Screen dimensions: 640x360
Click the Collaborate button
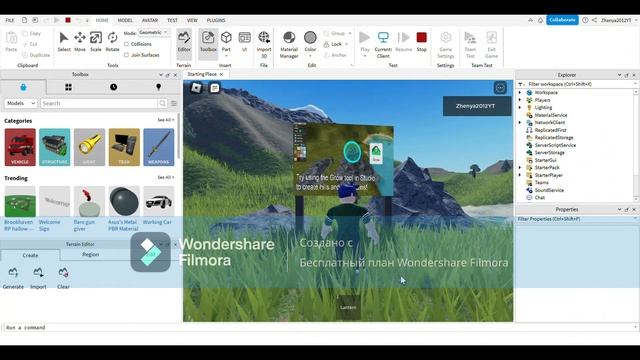562,20
